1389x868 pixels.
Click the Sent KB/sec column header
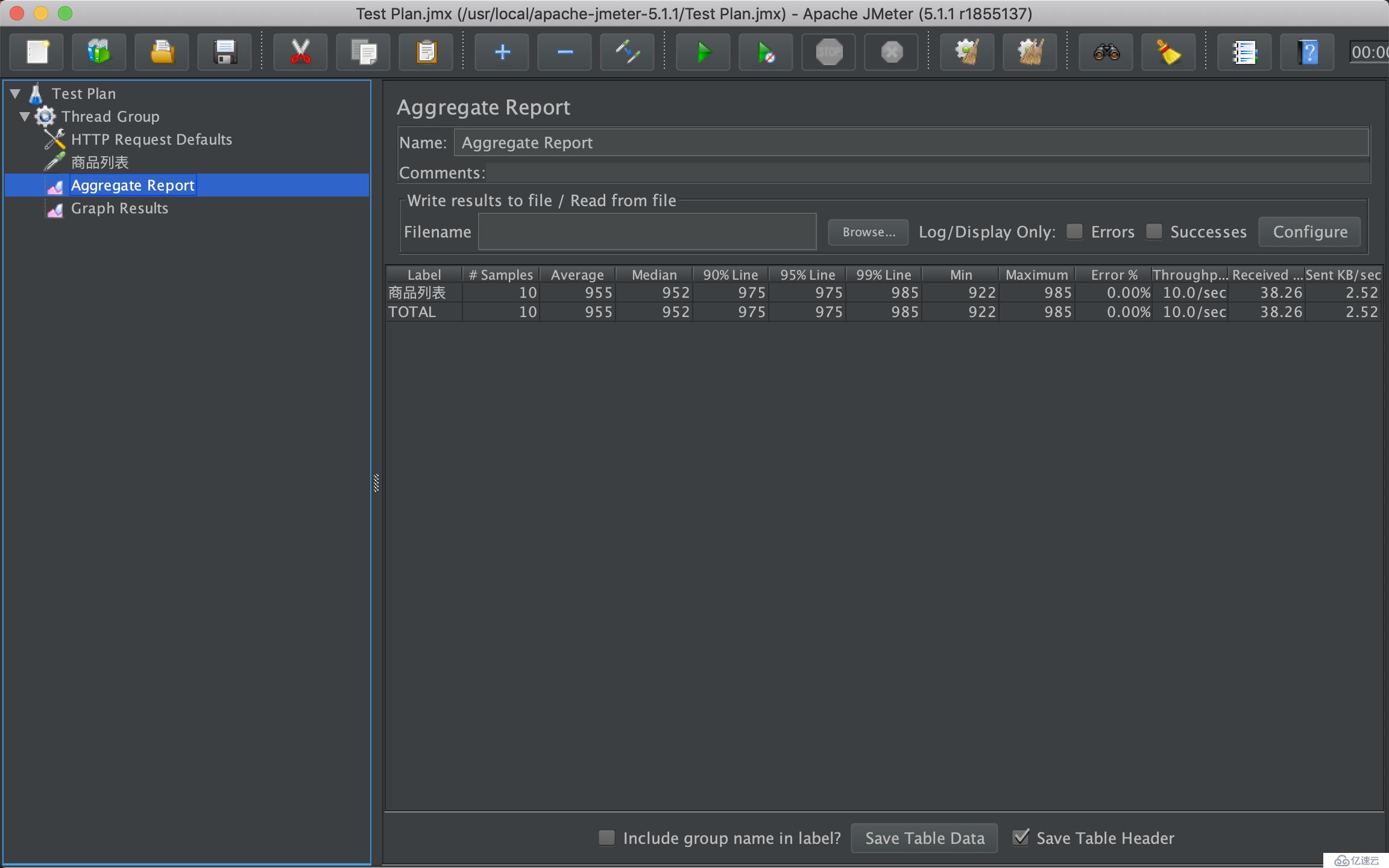(1343, 275)
